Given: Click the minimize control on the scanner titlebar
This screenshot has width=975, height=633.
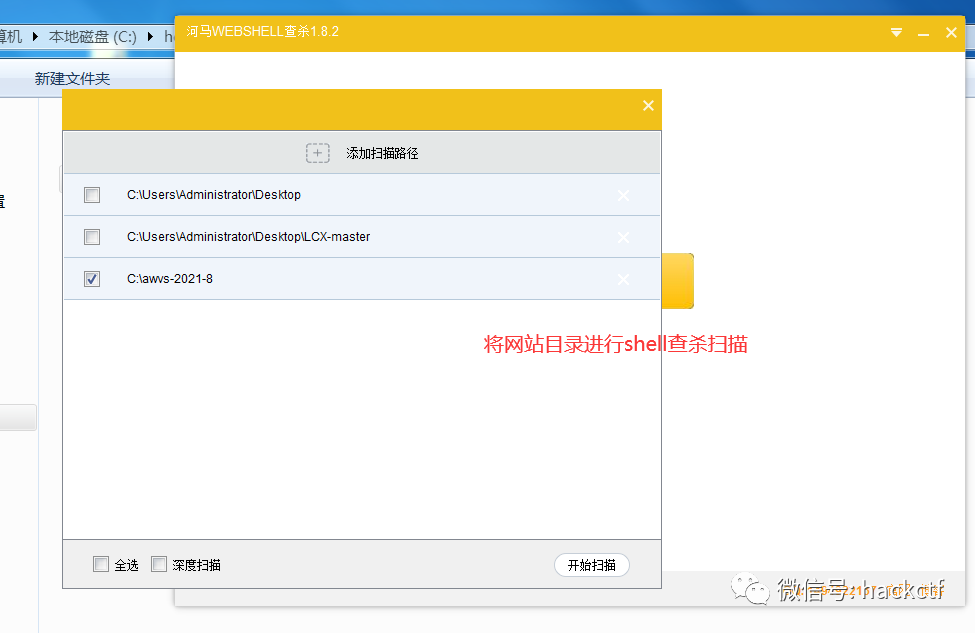Looking at the screenshot, I should 923,32.
